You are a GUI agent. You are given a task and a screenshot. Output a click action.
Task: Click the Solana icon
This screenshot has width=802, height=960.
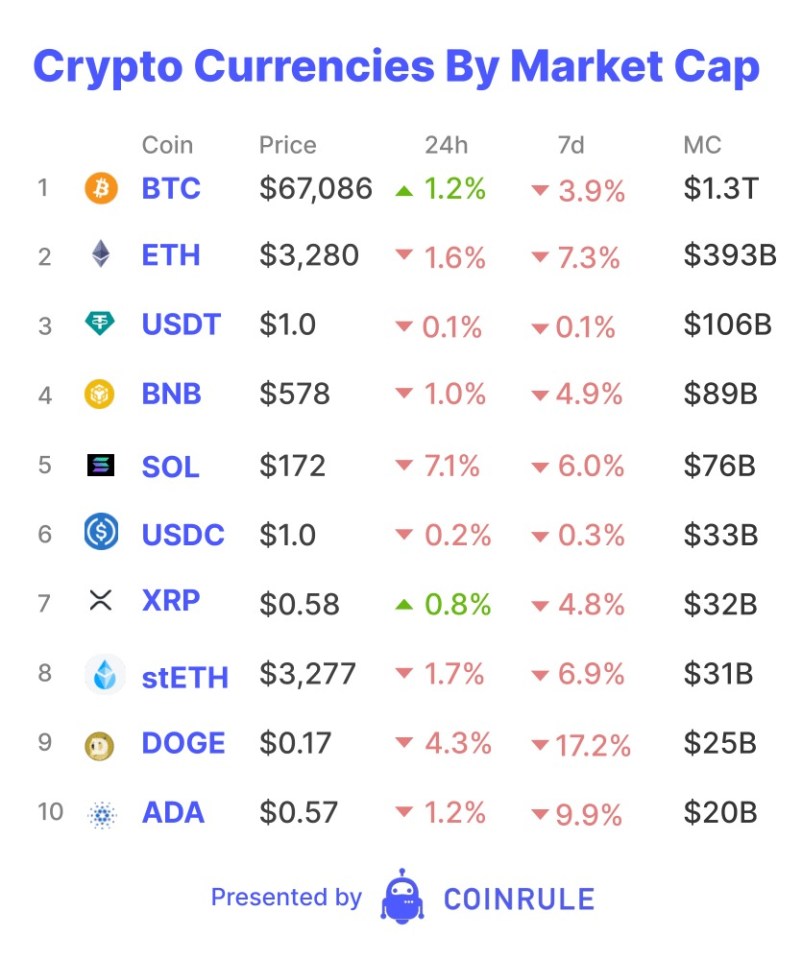[101, 465]
